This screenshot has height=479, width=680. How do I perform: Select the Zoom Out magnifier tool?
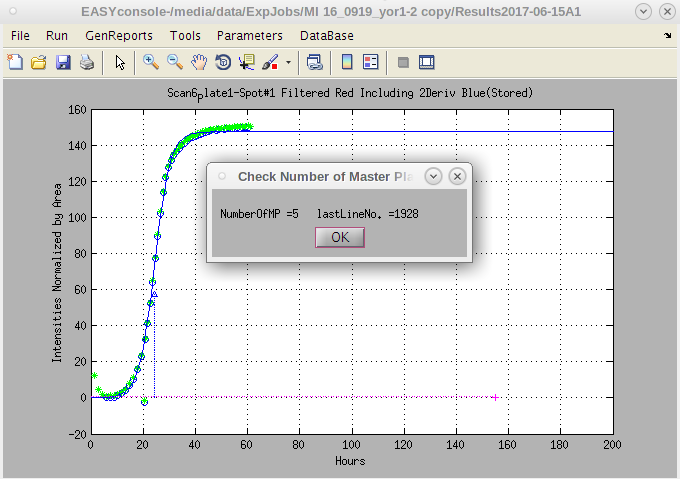pyautogui.click(x=175, y=62)
